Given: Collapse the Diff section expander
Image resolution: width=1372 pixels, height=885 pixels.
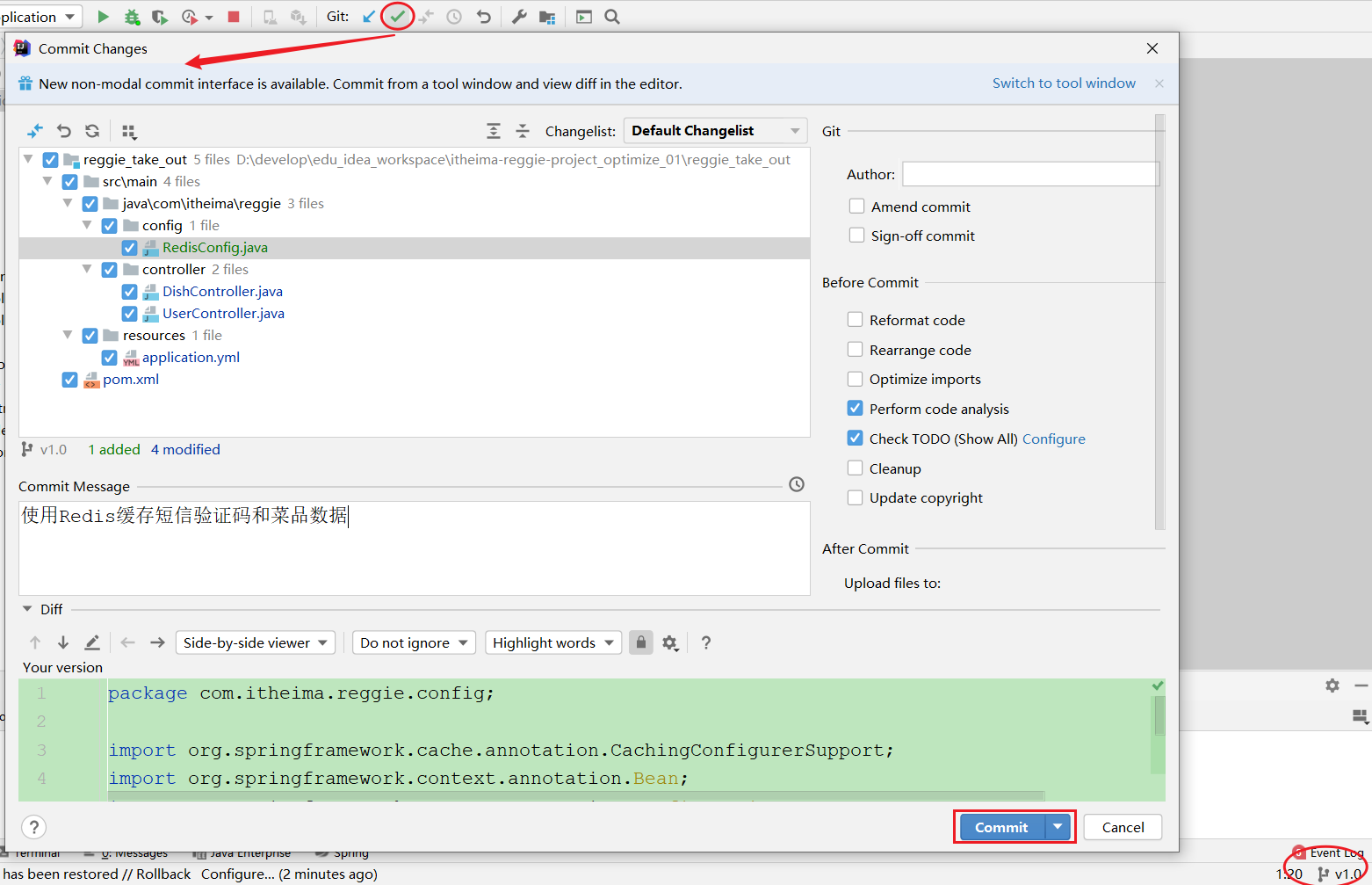Looking at the screenshot, I should click(27, 609).
